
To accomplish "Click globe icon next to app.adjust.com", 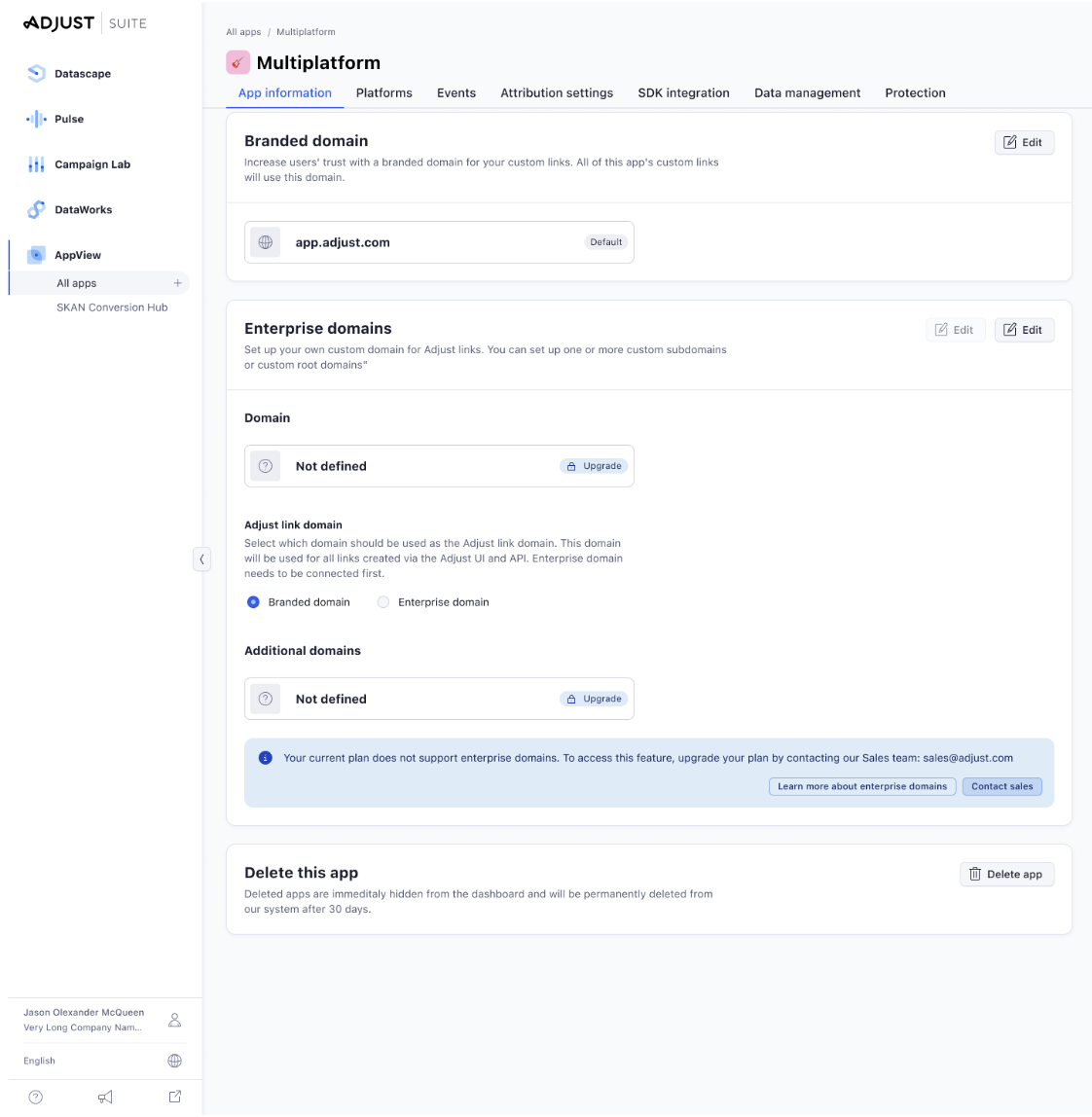I will [265, 242].
